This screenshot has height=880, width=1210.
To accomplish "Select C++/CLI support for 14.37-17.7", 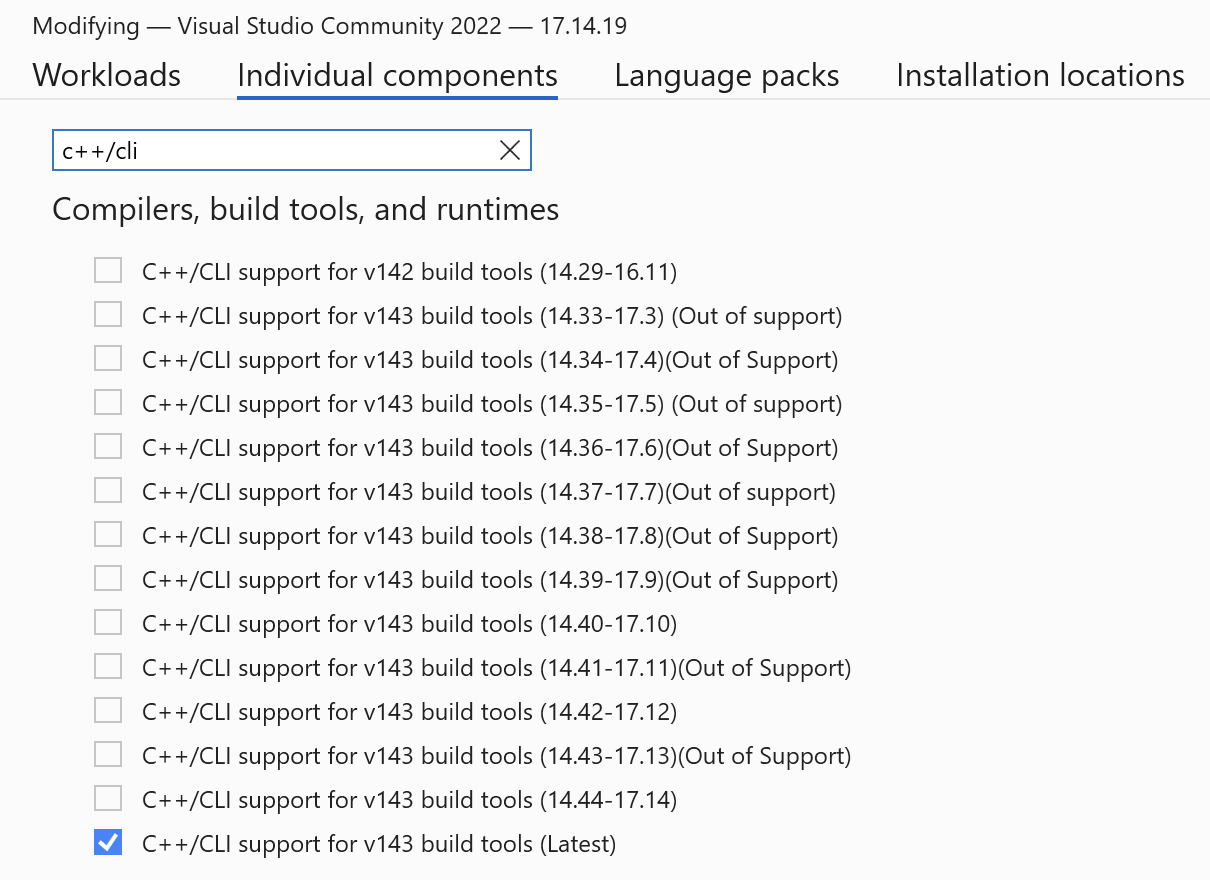I will (108, 489).
